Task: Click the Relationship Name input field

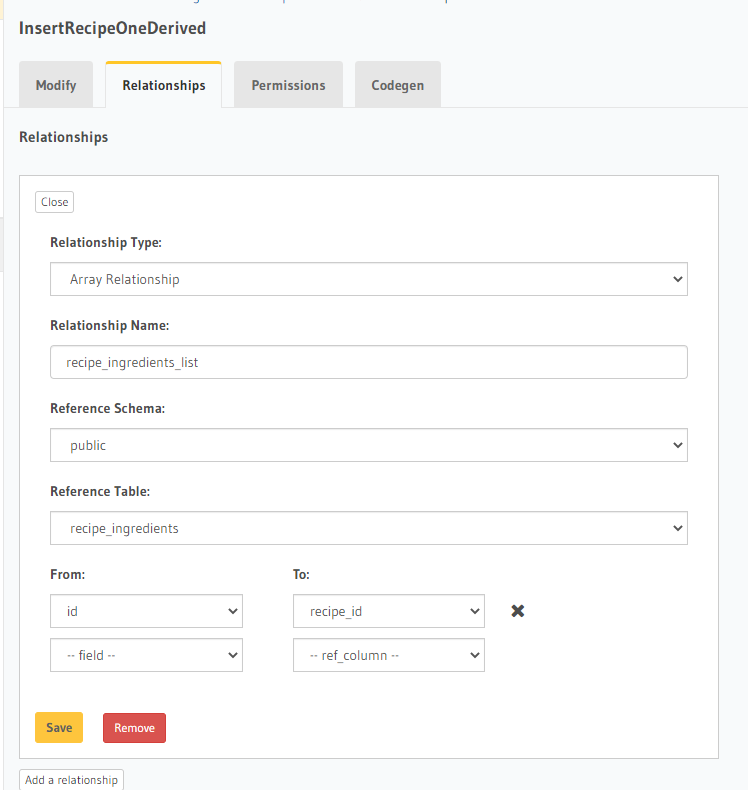Action: [369, 362]
